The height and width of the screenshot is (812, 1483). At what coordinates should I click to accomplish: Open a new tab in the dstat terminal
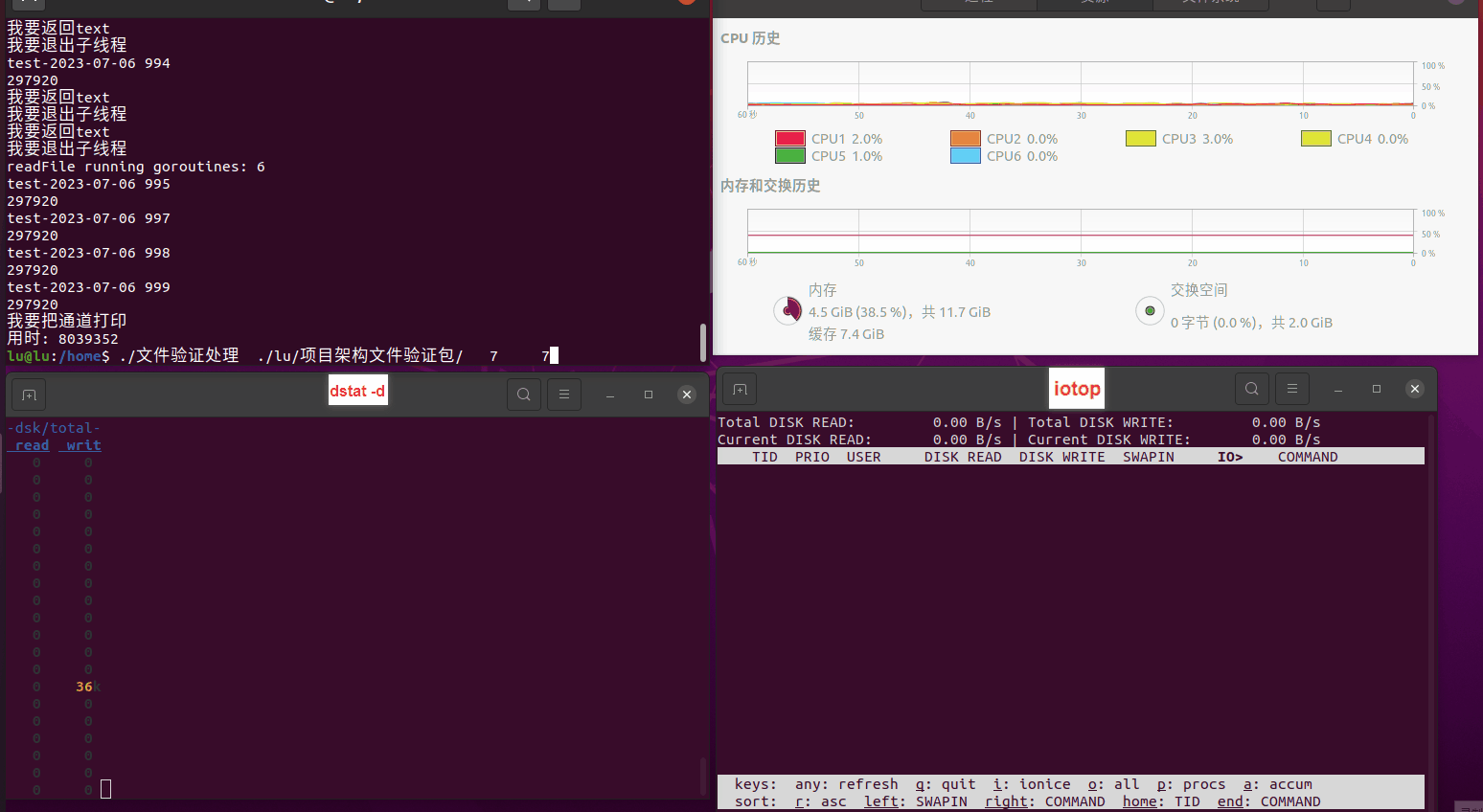point(29,395)
